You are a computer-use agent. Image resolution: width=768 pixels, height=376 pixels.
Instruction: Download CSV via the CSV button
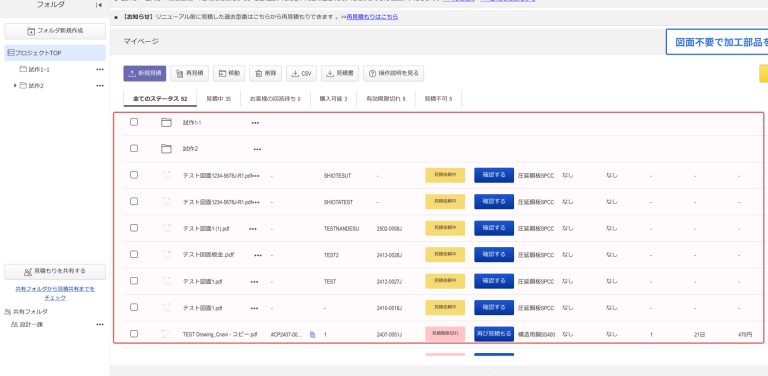(x=301, y=73)
